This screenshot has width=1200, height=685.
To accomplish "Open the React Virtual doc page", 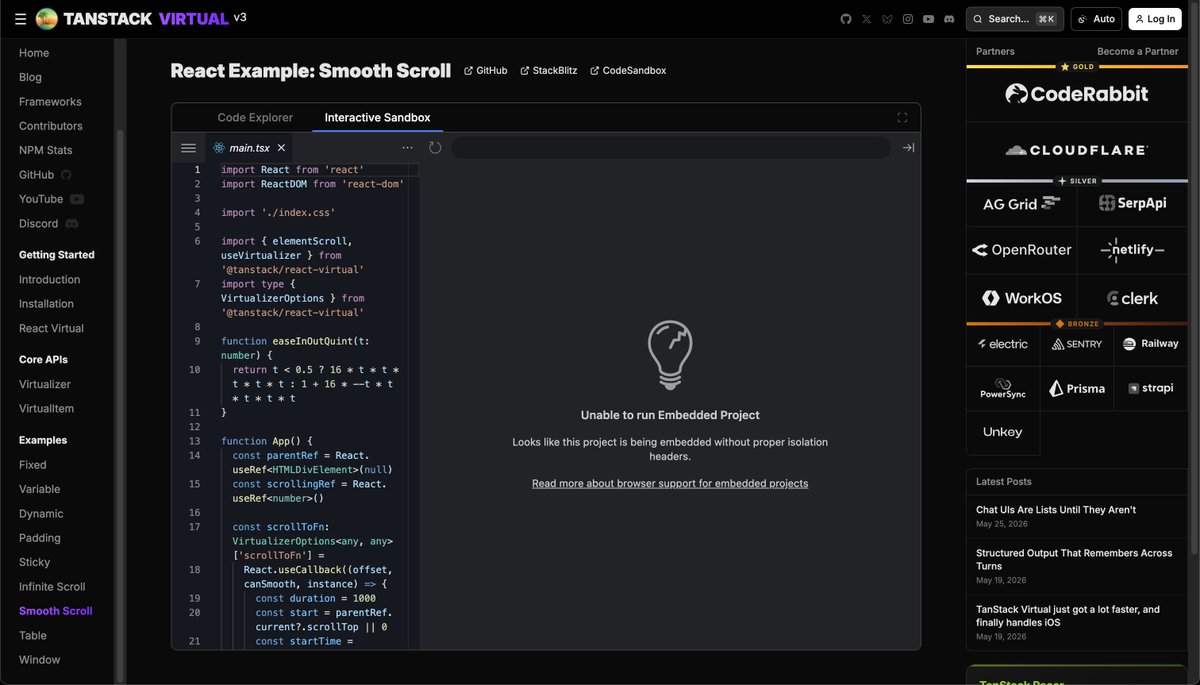I will coord(51,328).
